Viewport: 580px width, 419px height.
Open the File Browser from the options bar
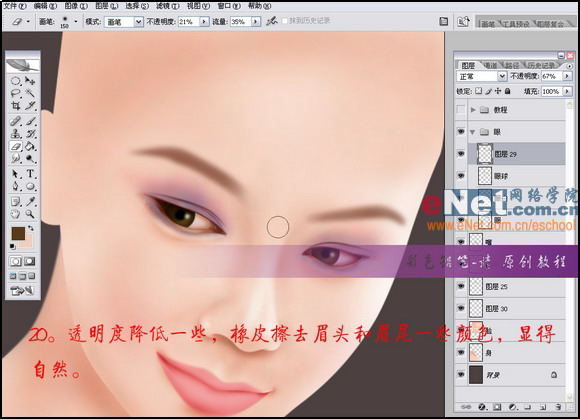point(463,21)
